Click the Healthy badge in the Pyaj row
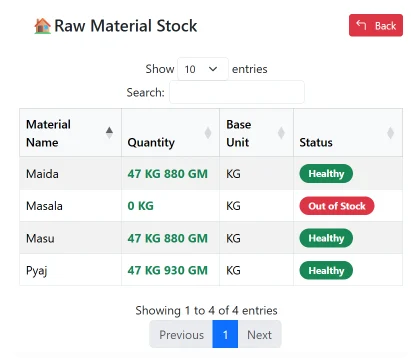The width and height of the screenshot is (417, 360). click(326, 270)
